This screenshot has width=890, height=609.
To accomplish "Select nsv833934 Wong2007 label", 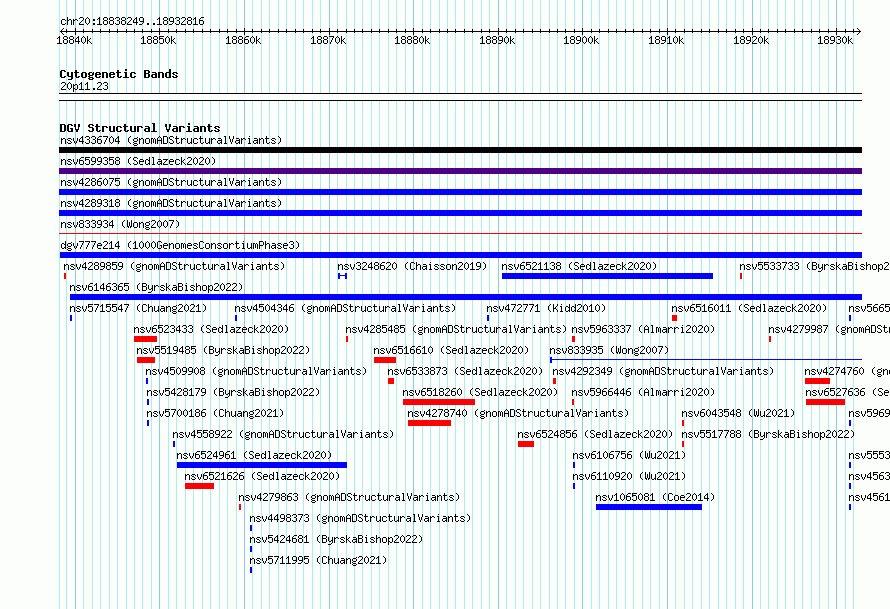I will [x=120, y=224].
